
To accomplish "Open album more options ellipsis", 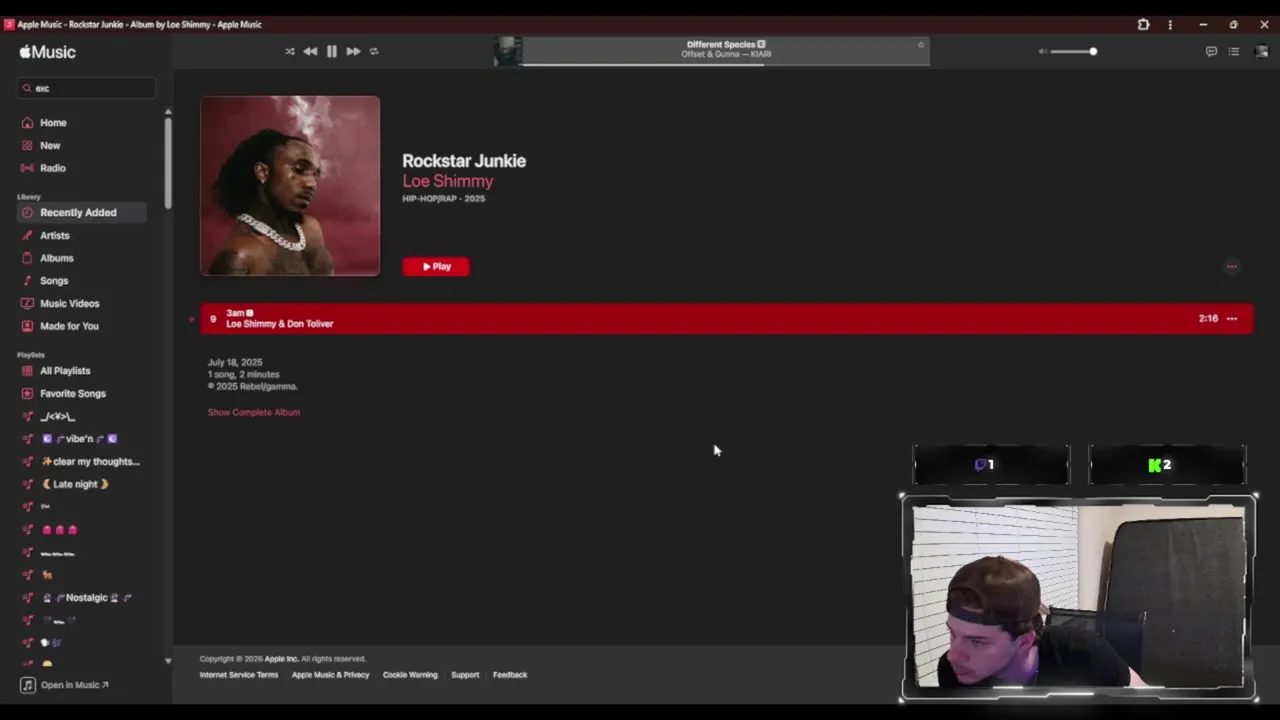I will 1232,267.
